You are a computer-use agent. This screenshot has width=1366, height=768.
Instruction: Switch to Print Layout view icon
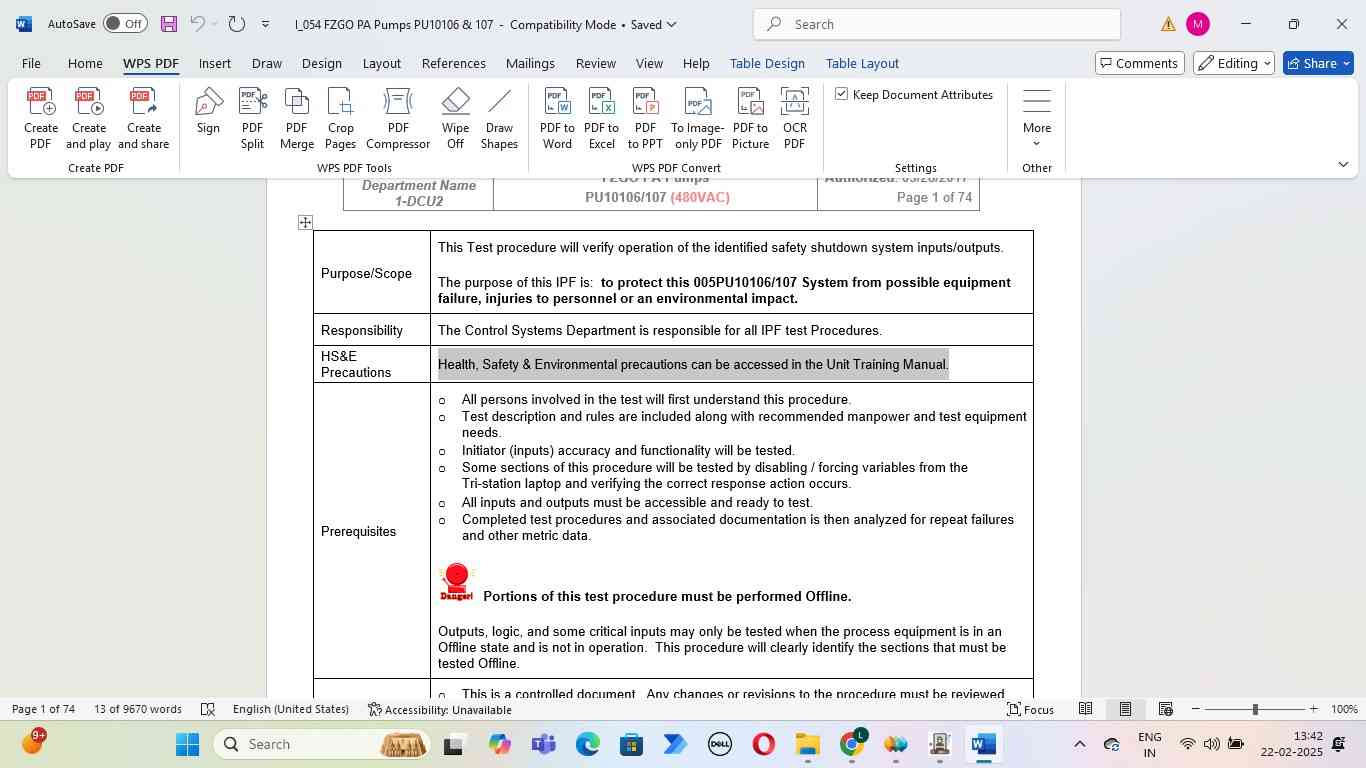click(1125, 709)
